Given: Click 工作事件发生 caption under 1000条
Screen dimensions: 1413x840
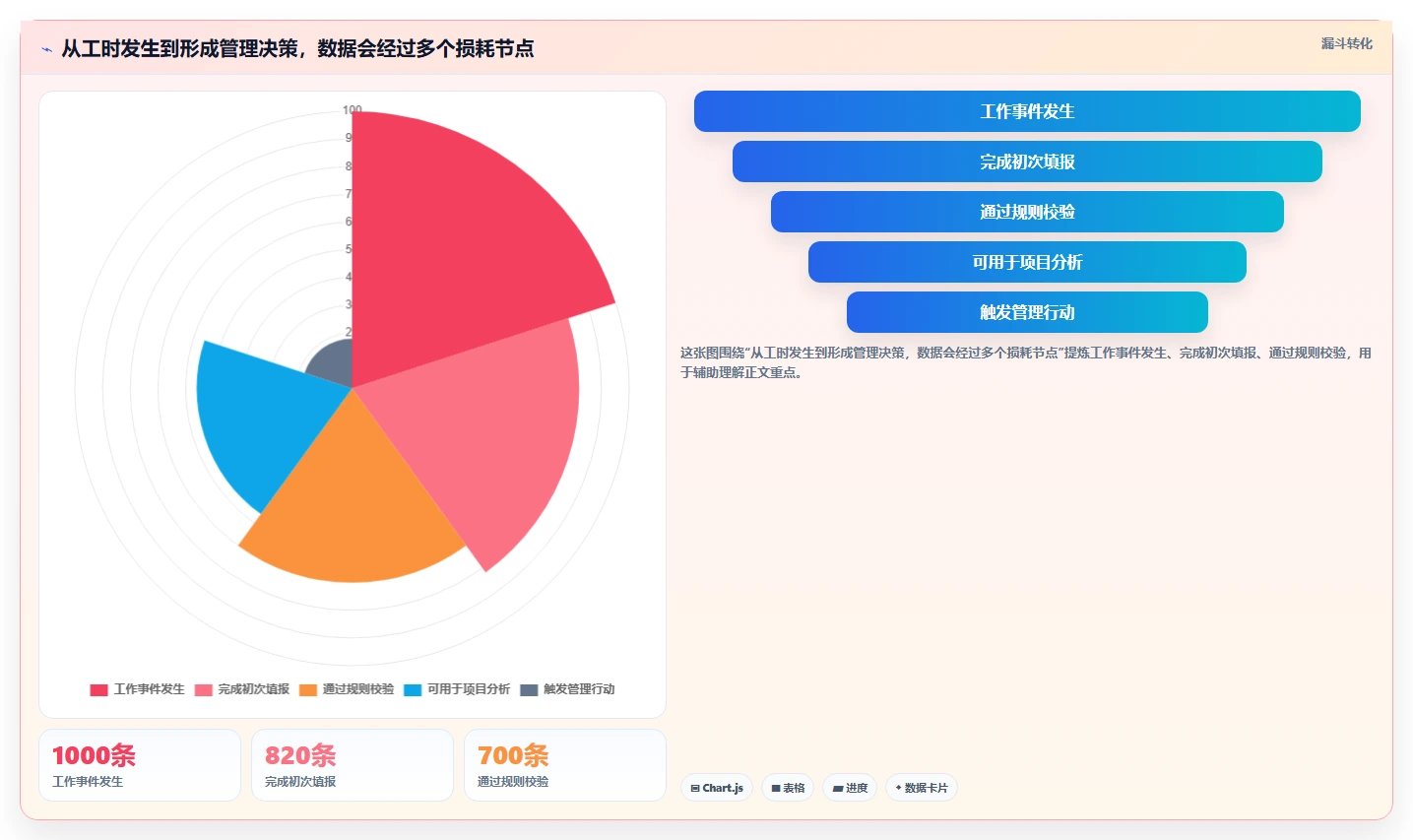Looking at the screenshot, I should pyautogui.click(x=88, y=782).
